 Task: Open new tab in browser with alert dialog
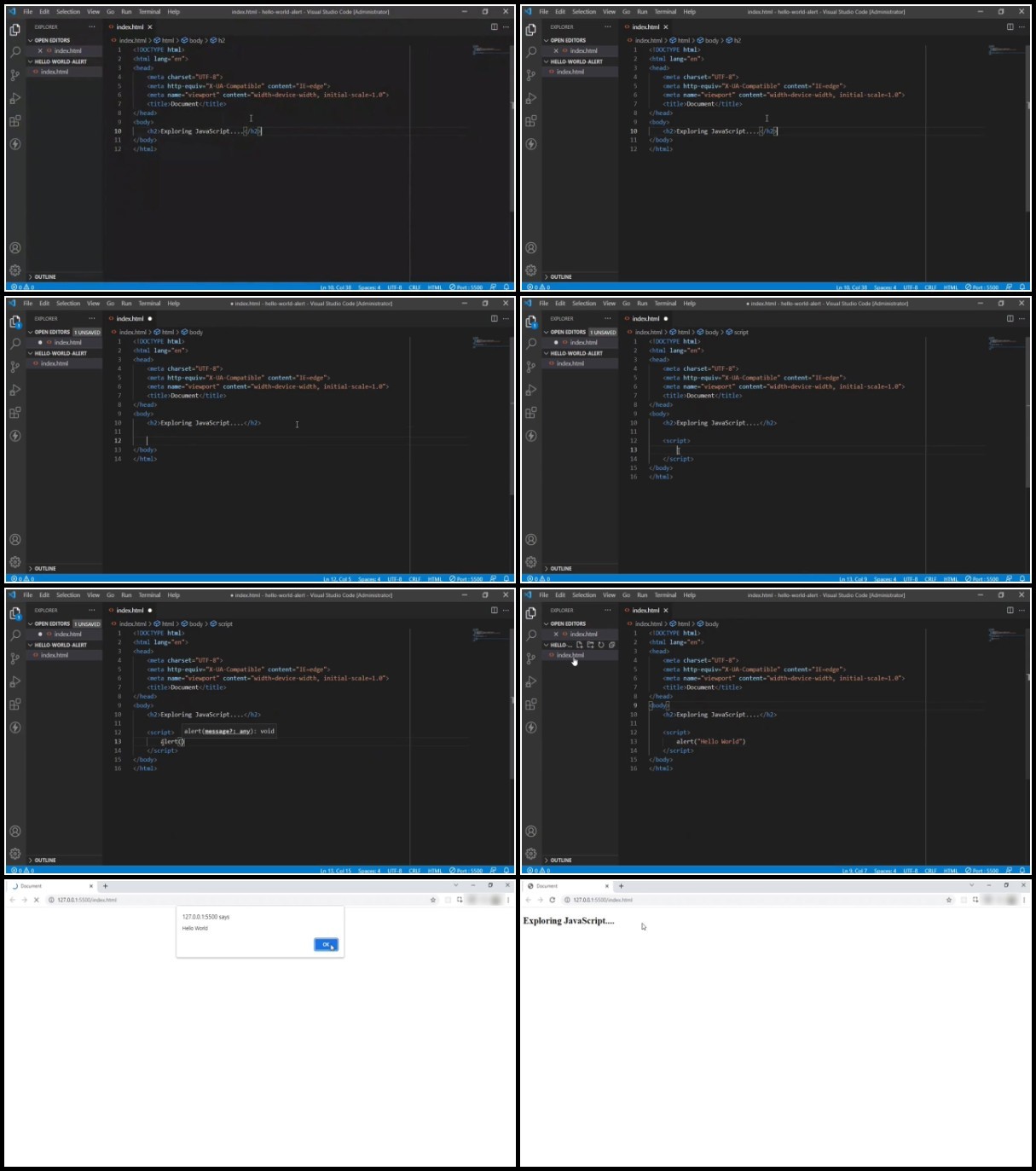(106, 886)
